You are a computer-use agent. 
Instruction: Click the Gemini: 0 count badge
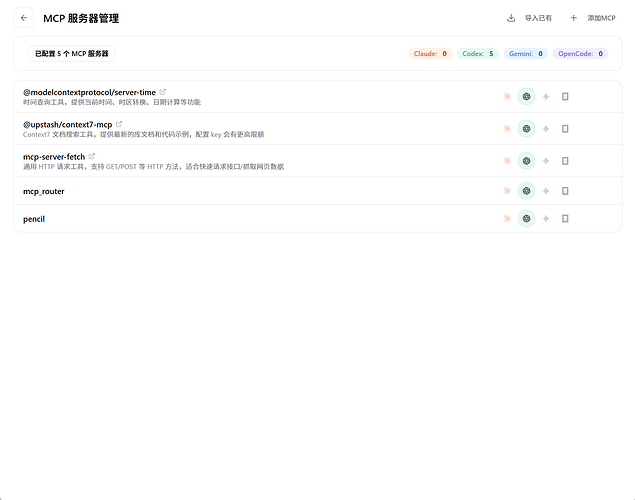(x=526, y=53)
